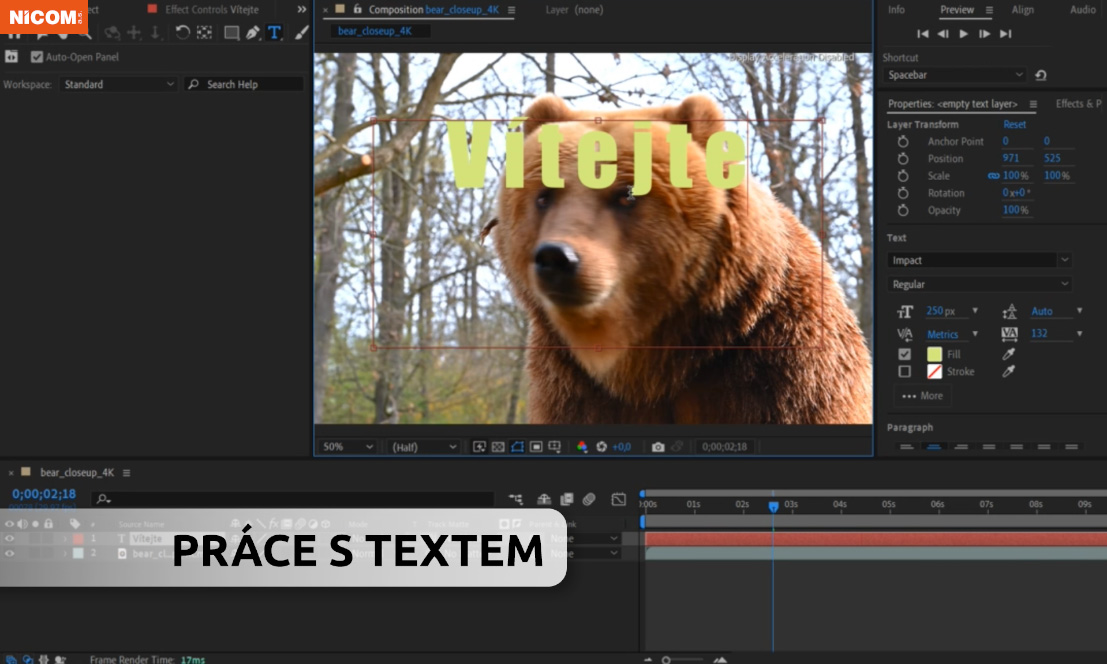Viewport: 1107px width, 664px height.
Task: Play the preview
Action: (x=964, y=34)
